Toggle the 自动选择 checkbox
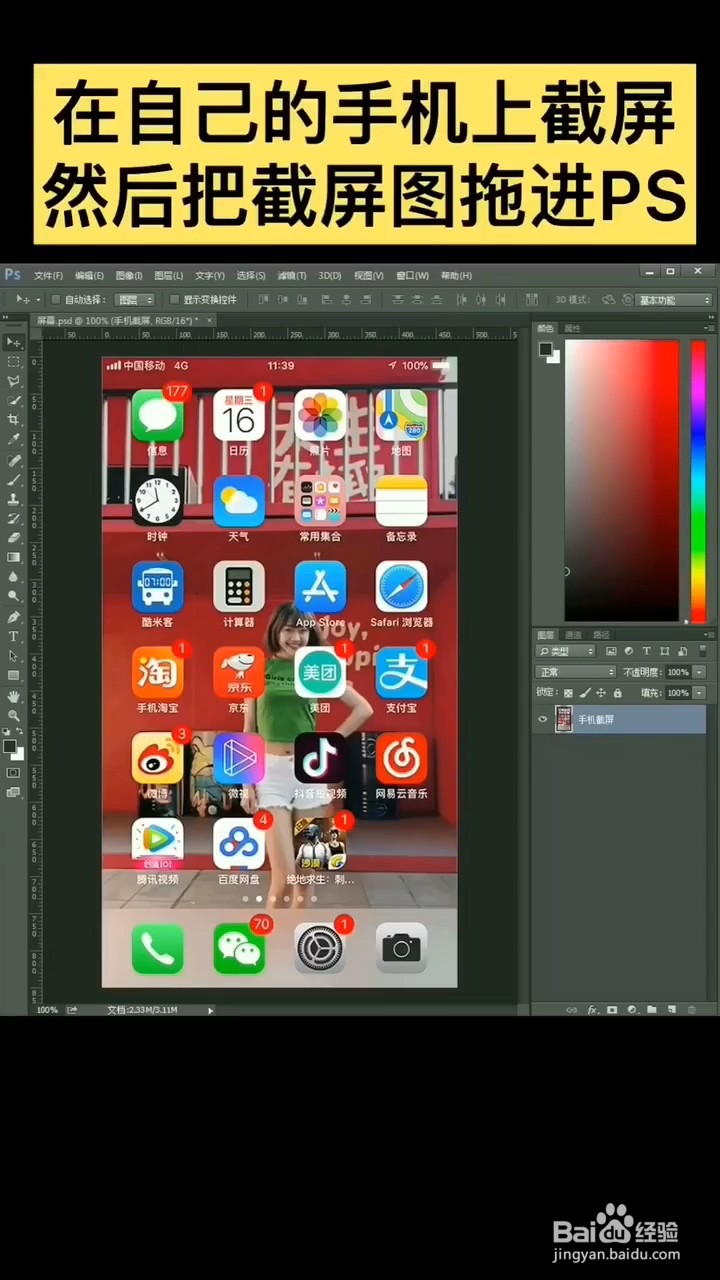Viewport: 720px width, 1280px height. click(57, 299)
